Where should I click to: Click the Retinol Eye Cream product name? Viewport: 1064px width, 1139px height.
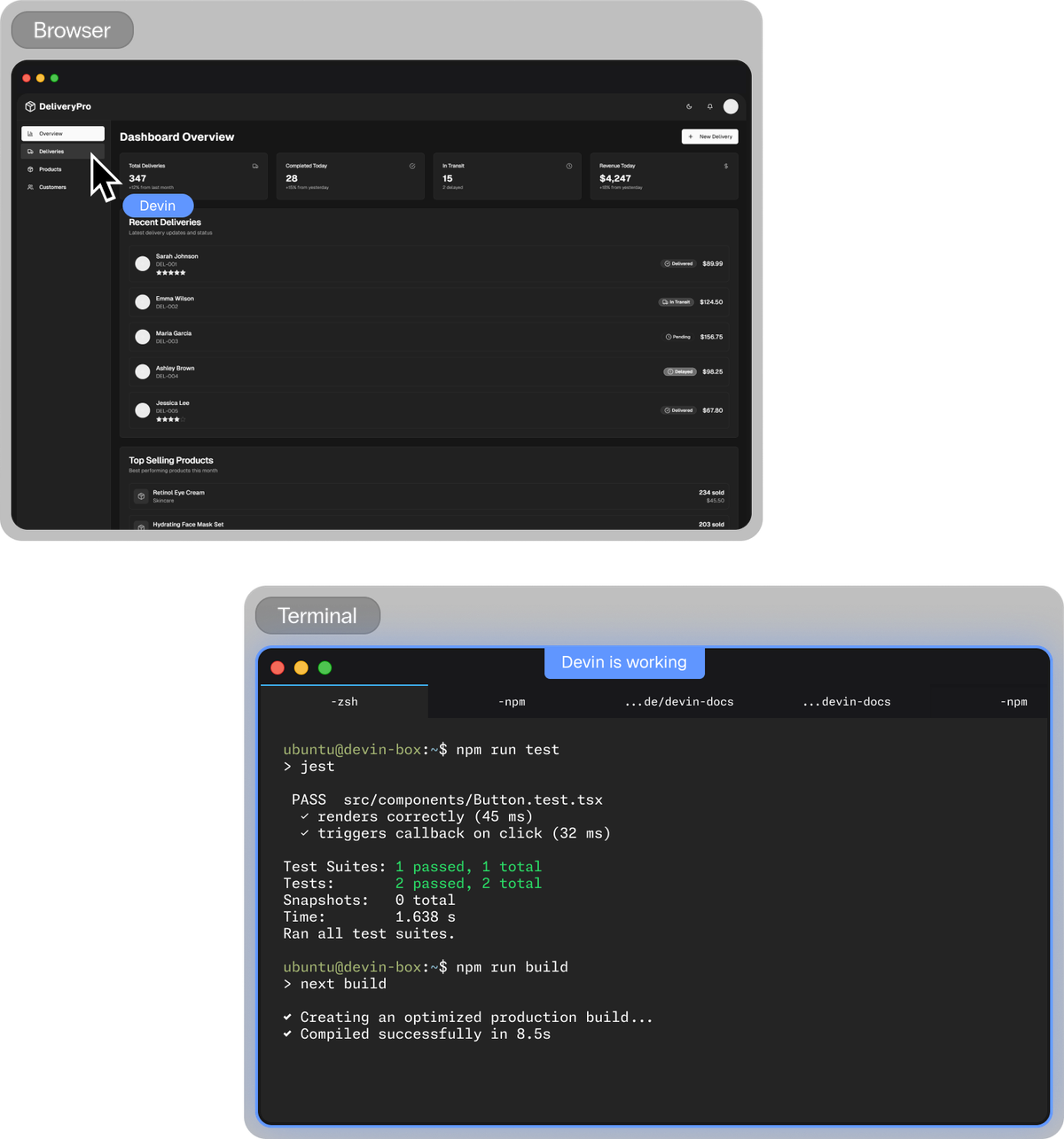178,493
